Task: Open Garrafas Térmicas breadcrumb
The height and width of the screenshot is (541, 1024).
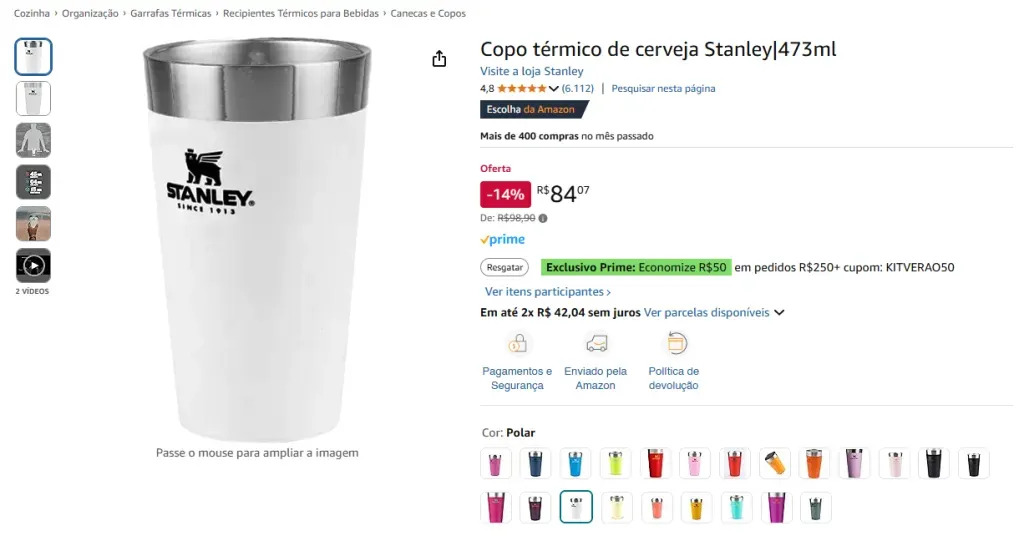Action: tap(171, 14)
